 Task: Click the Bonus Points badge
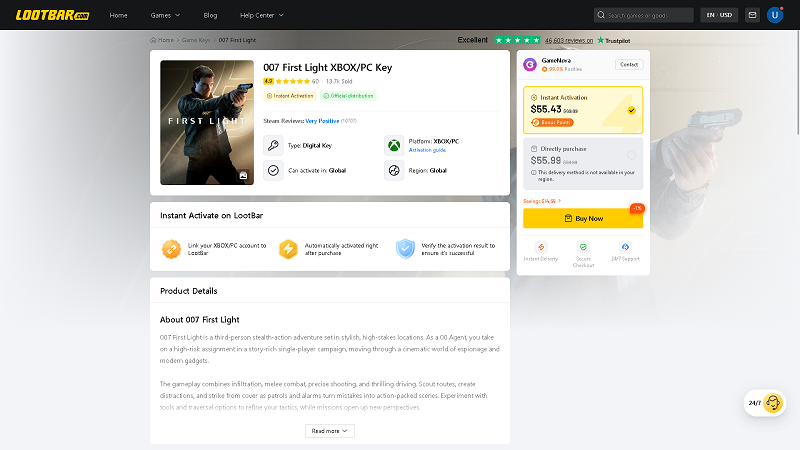(x=552, y=122)
